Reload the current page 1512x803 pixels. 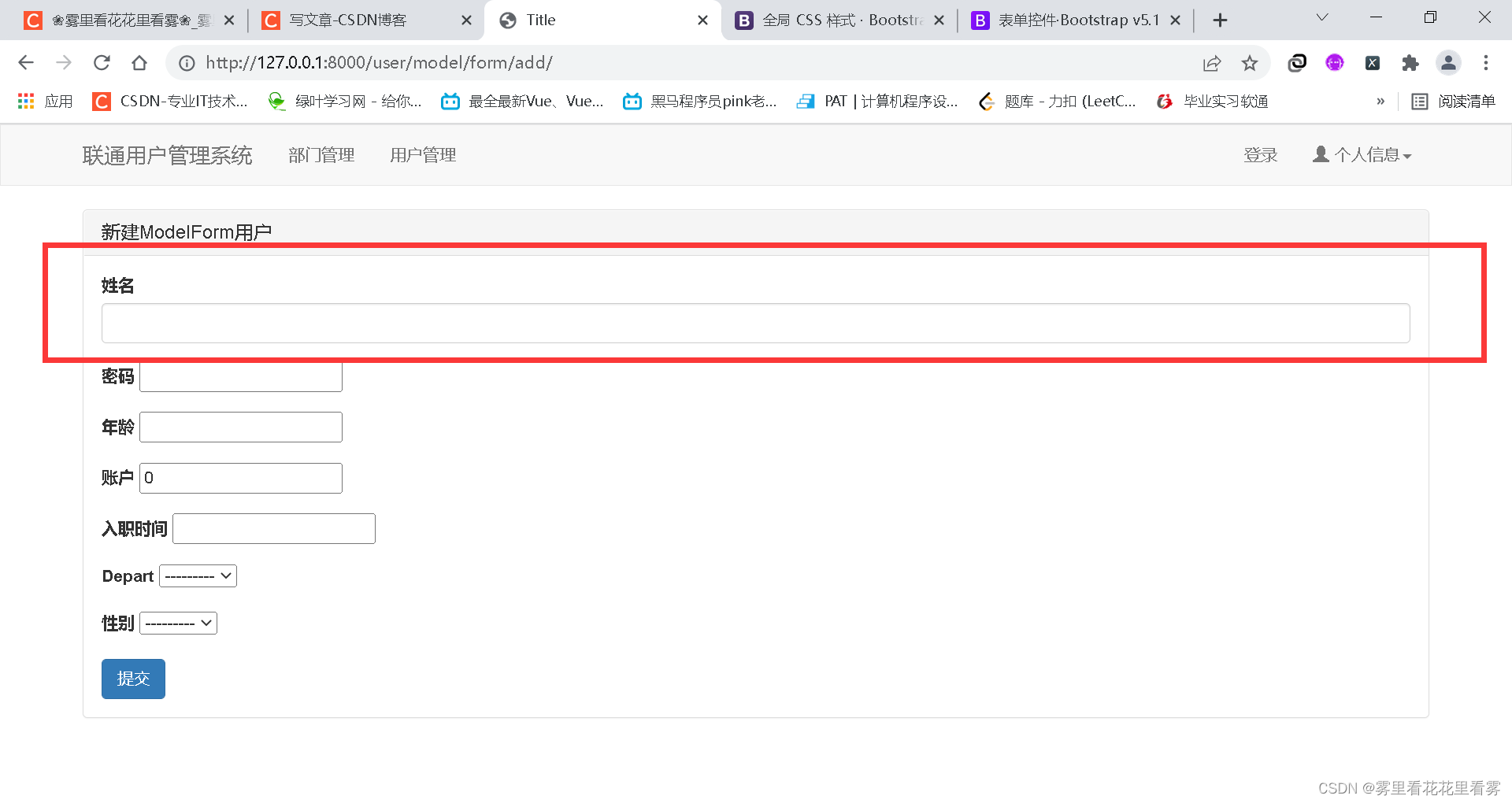coord(102,63)
